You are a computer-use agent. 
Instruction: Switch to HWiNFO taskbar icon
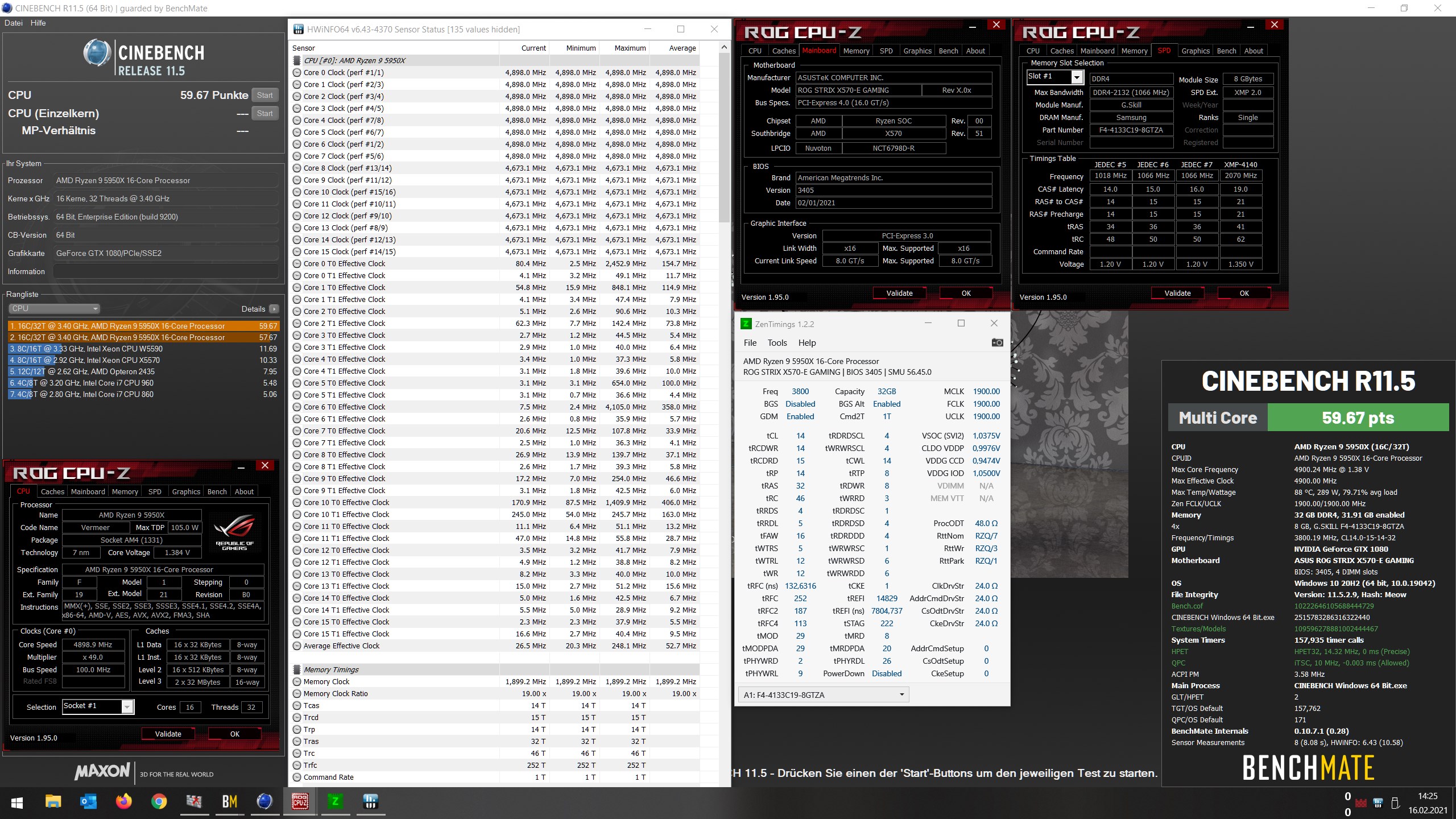coord(370,802)
